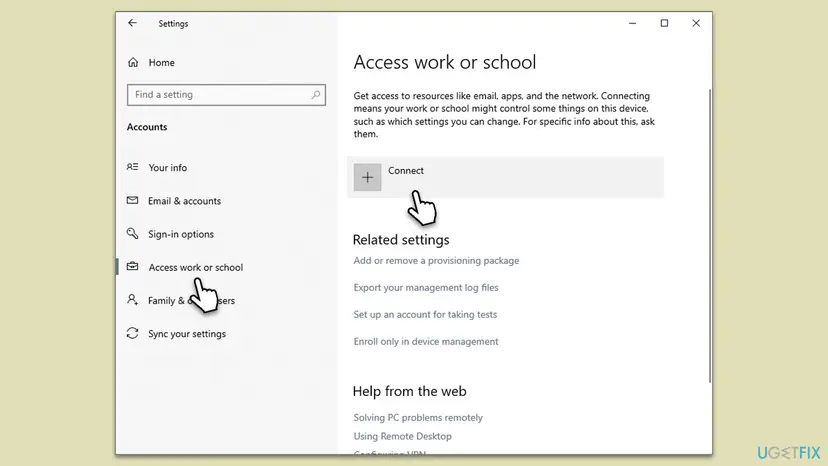Image resolution: width=828 pixels, height=466 pixels.
Task: Open Email & accounts section
Action: pyautogui.click(x=184, y=201)
